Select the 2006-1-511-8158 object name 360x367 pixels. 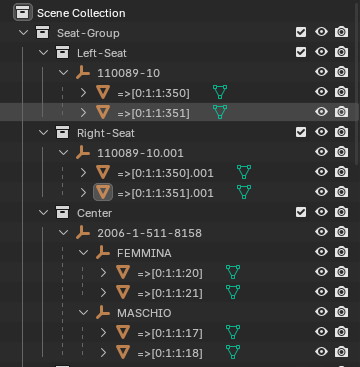pyautogui.click(x=149, y=233)
